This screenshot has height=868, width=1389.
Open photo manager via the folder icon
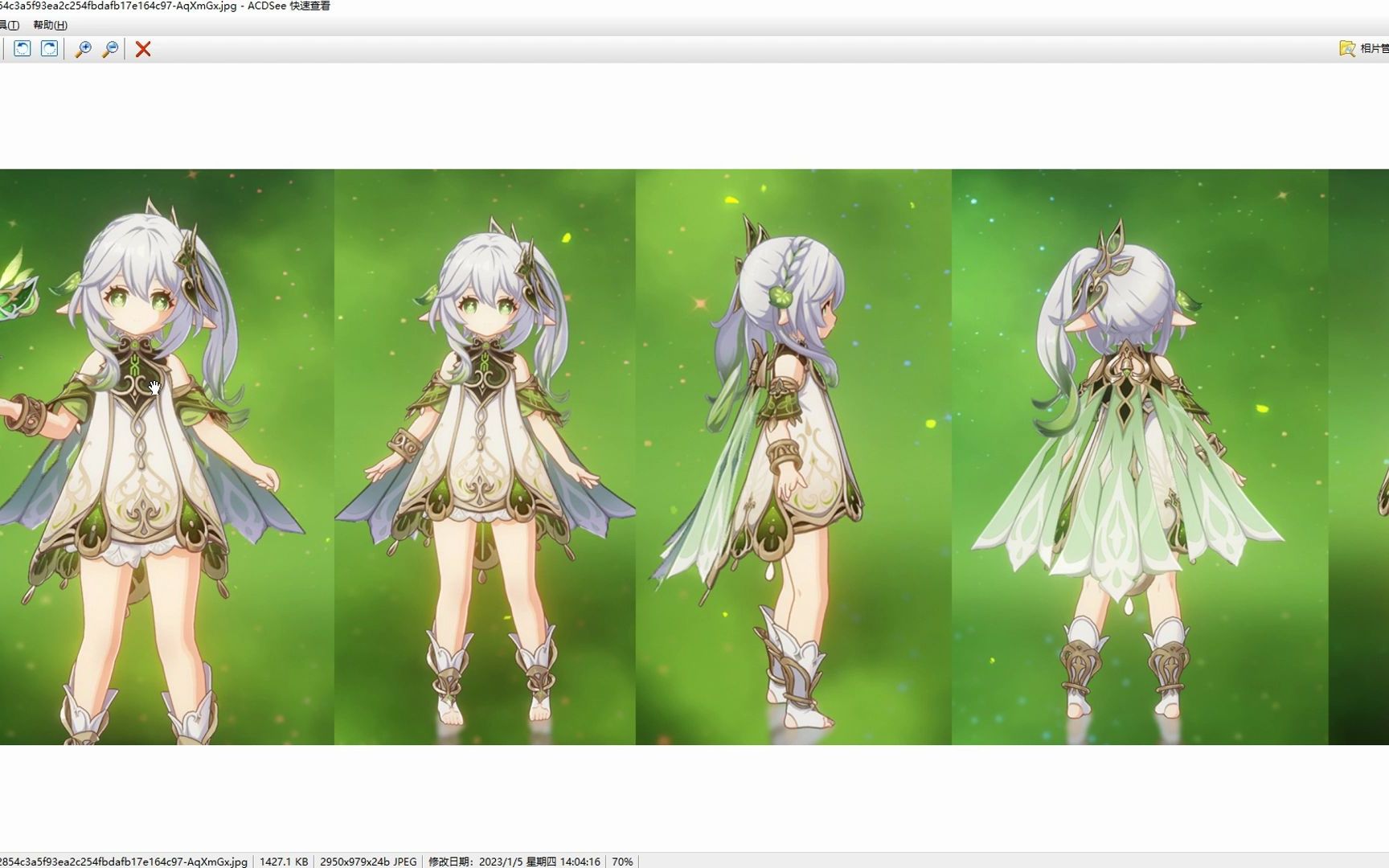(x=1347, y=49)
